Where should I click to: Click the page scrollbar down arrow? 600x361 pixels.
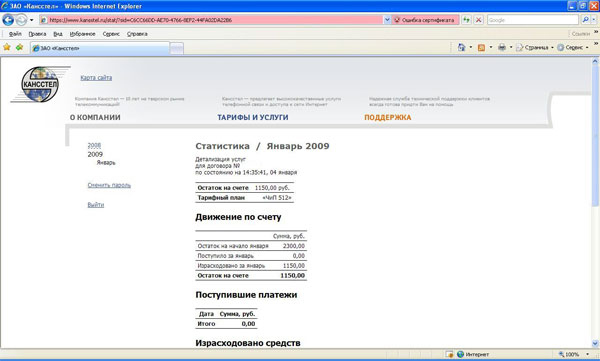point(595,343)
